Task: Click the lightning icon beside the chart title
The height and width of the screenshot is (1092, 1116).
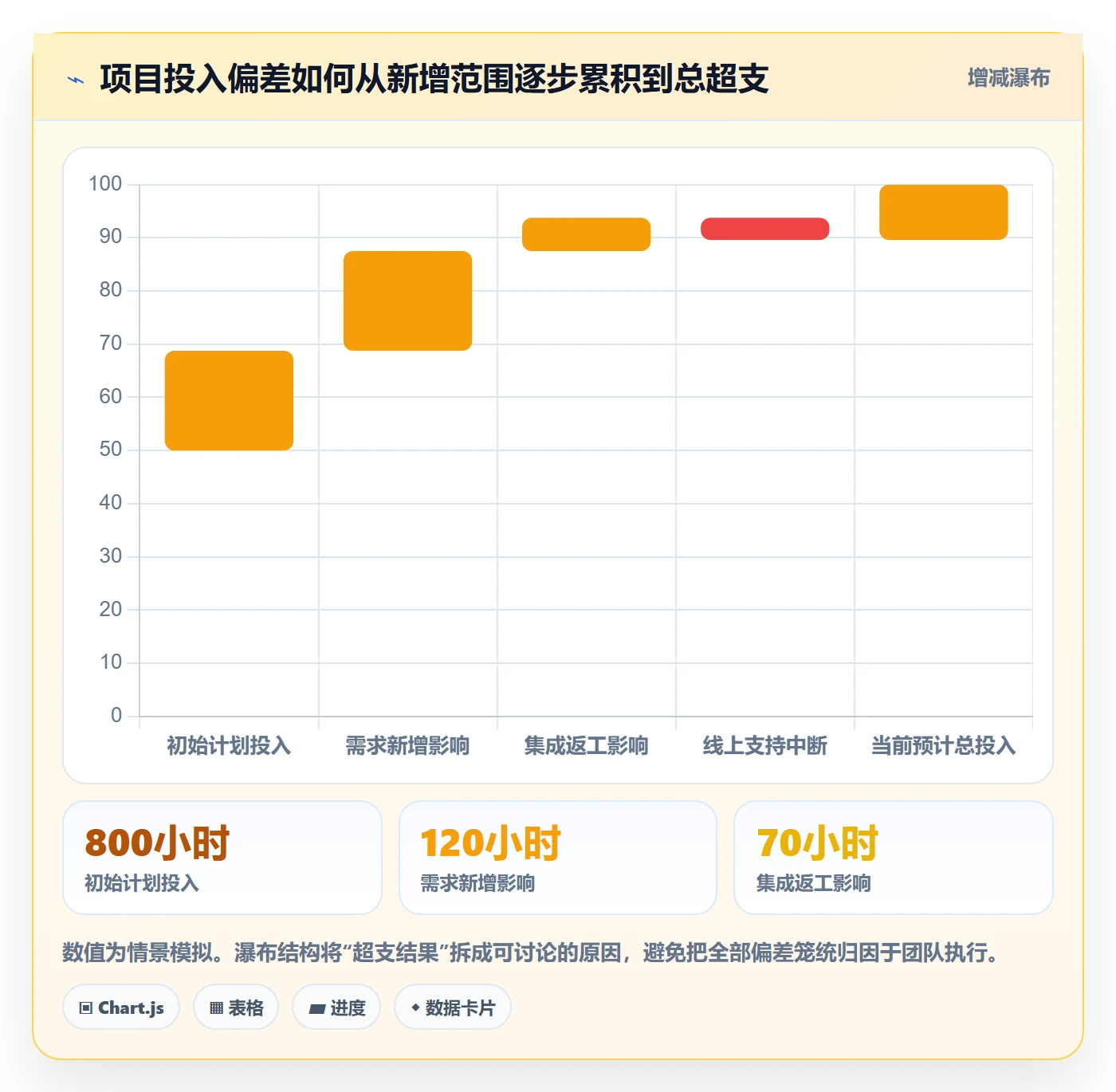Action: click(76, 80)
